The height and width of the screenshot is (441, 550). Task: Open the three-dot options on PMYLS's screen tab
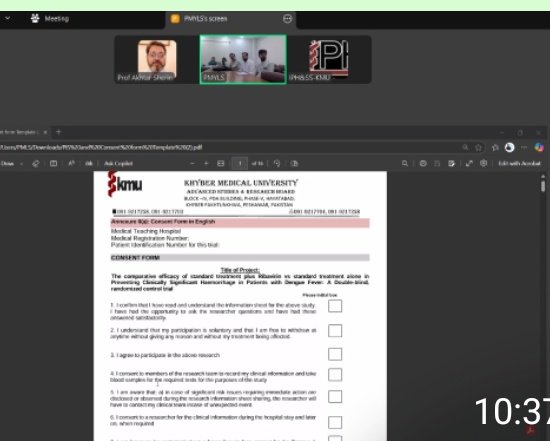[x=287, y=19]
